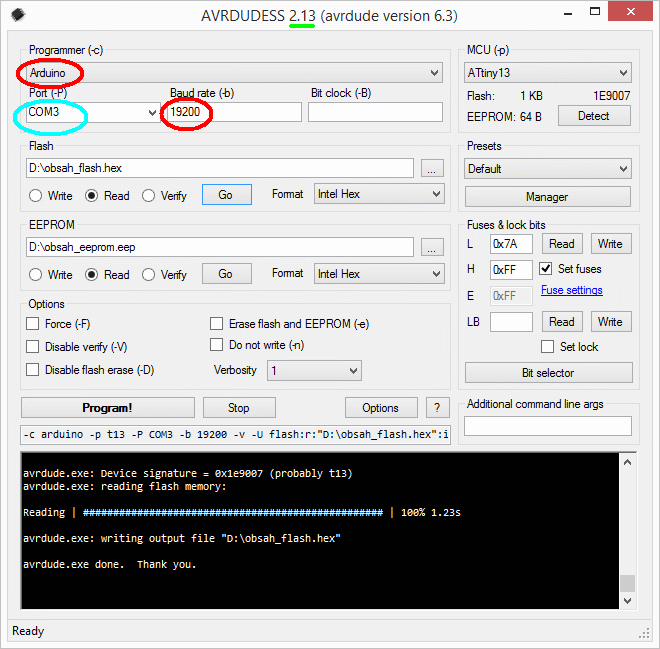This screenshot has height=649, width=660.
Task: Click the AVRDUDESS chip icon in title bar
Action: coord(18,15)
